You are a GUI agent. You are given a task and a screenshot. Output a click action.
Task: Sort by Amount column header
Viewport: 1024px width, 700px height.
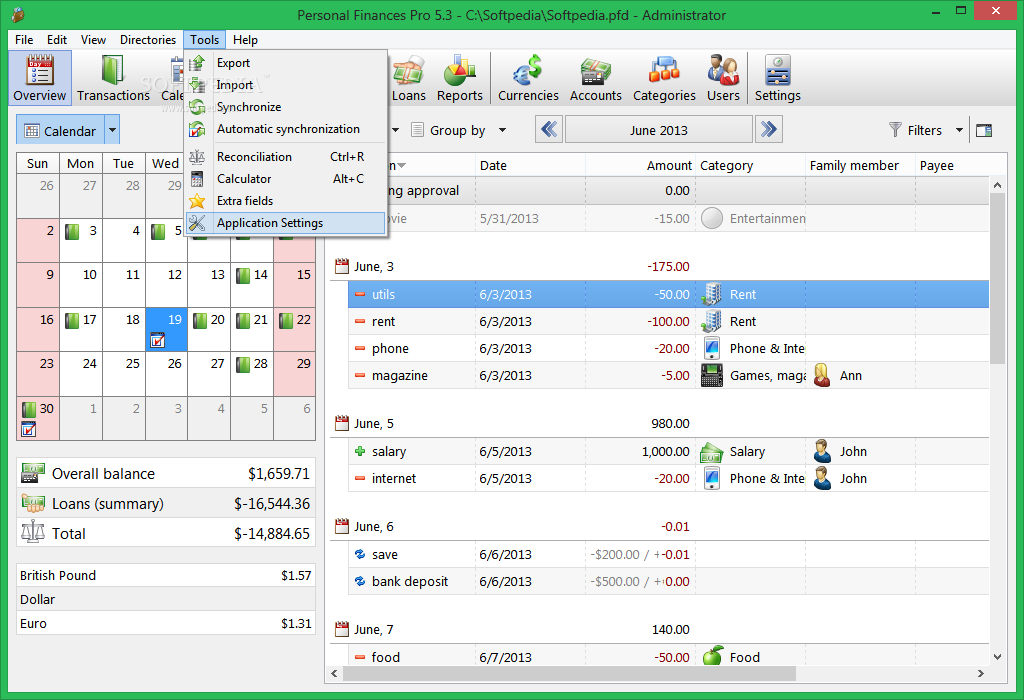tap(640, 165)
